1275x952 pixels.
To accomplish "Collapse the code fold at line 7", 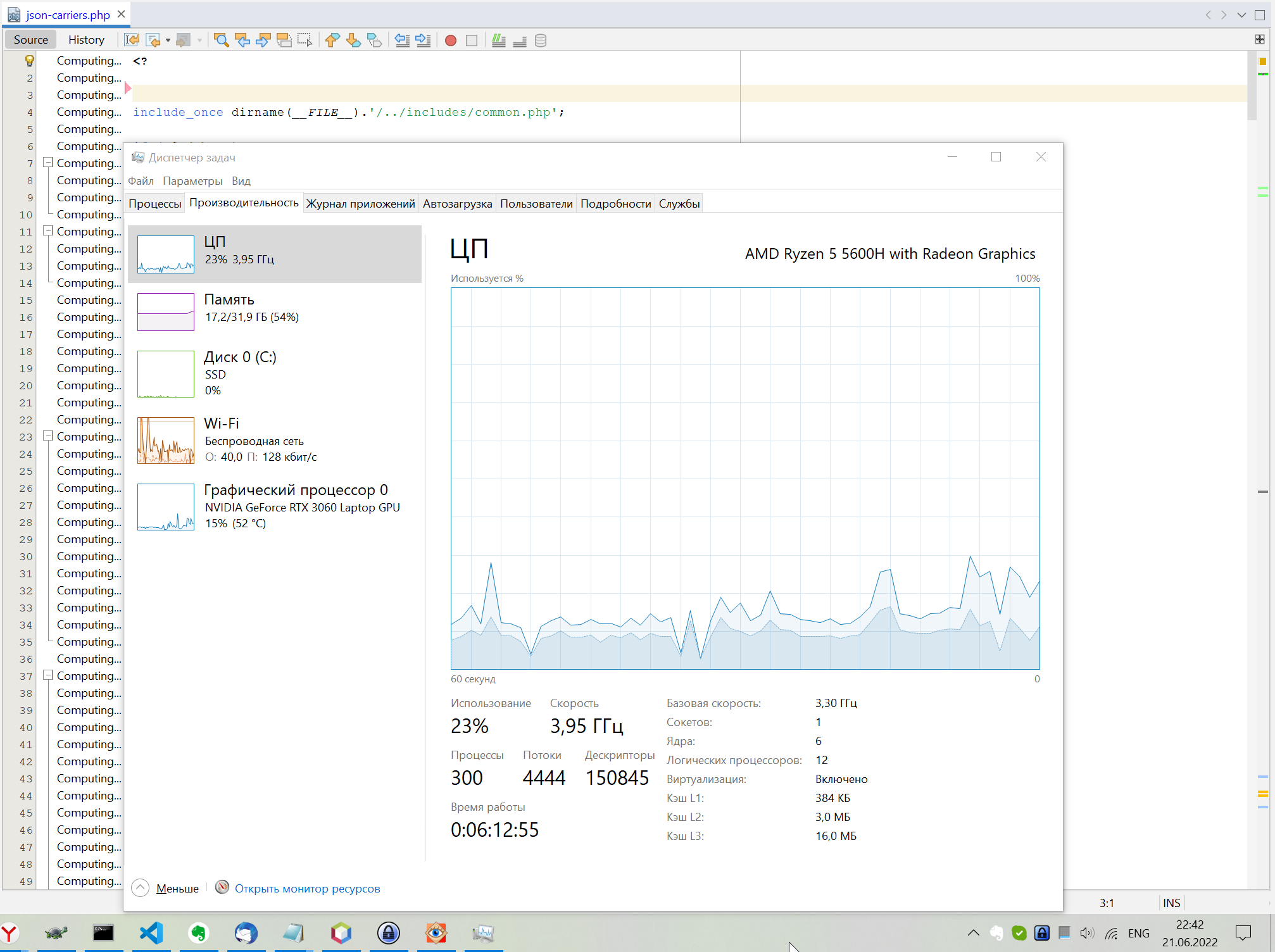I will pos(47,163).
